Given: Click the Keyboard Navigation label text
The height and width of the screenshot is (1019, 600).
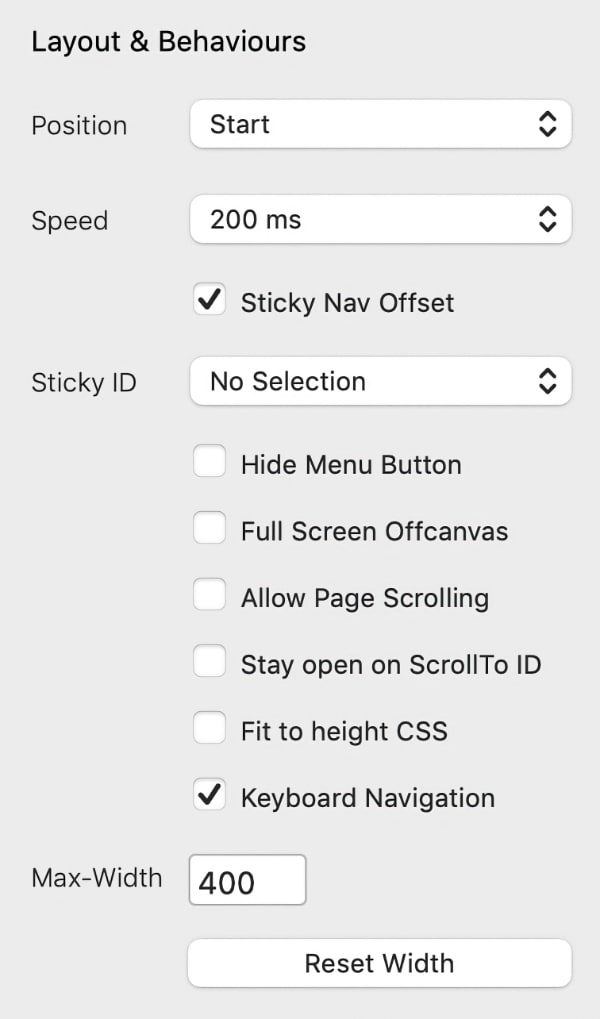Looking at the screenshot, I should pos(367,798).
